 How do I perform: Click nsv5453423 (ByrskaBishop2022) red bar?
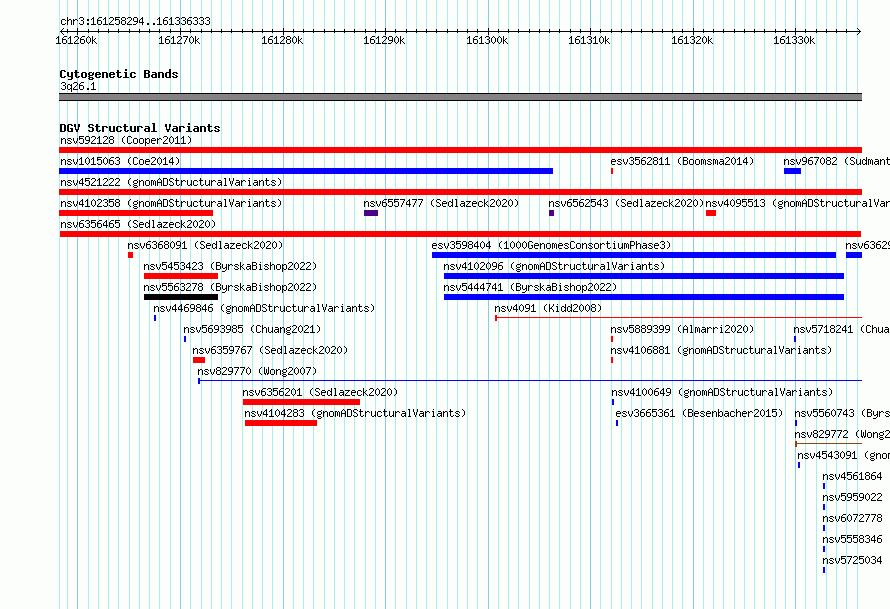[181, 276]
